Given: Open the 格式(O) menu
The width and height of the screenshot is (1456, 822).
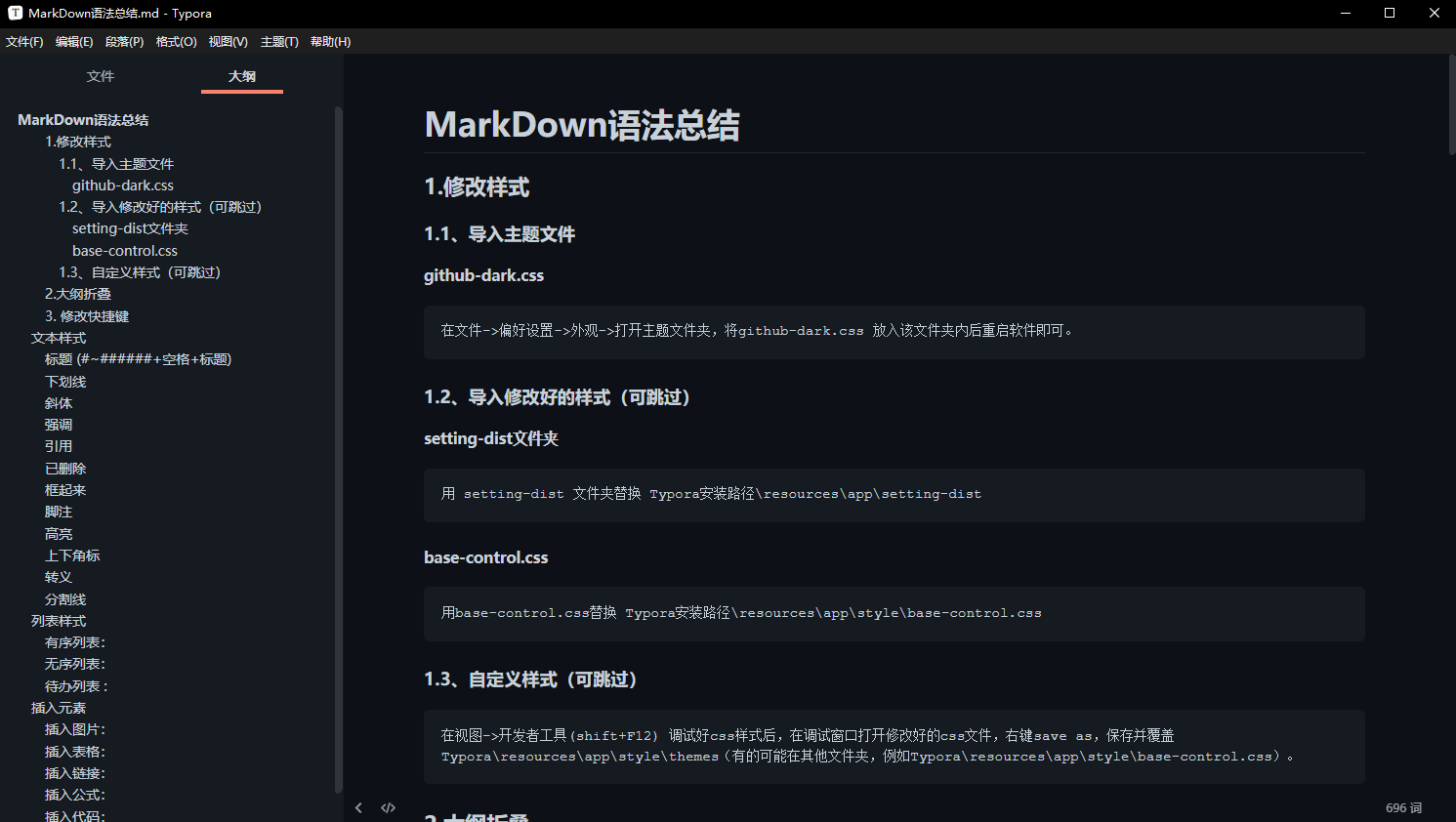Looking at the screenshot, I should point(176,42).
